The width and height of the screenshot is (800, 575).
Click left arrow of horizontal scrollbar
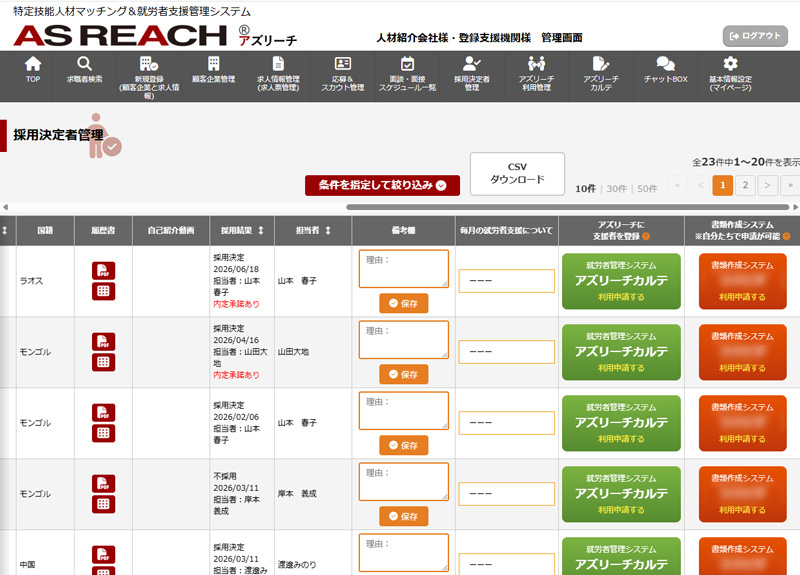[5, 207]
